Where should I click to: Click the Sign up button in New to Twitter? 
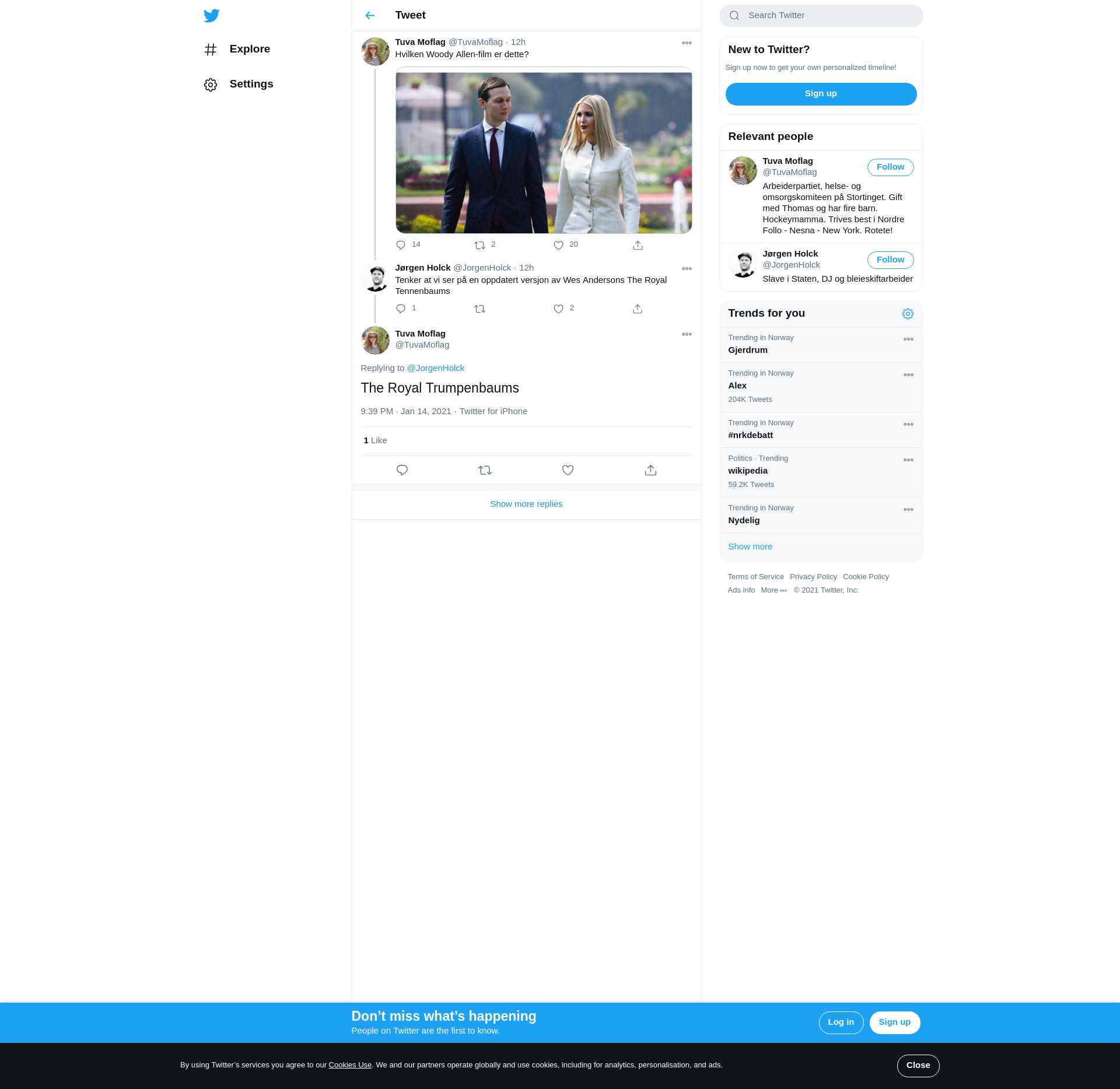tap(821, 94)
